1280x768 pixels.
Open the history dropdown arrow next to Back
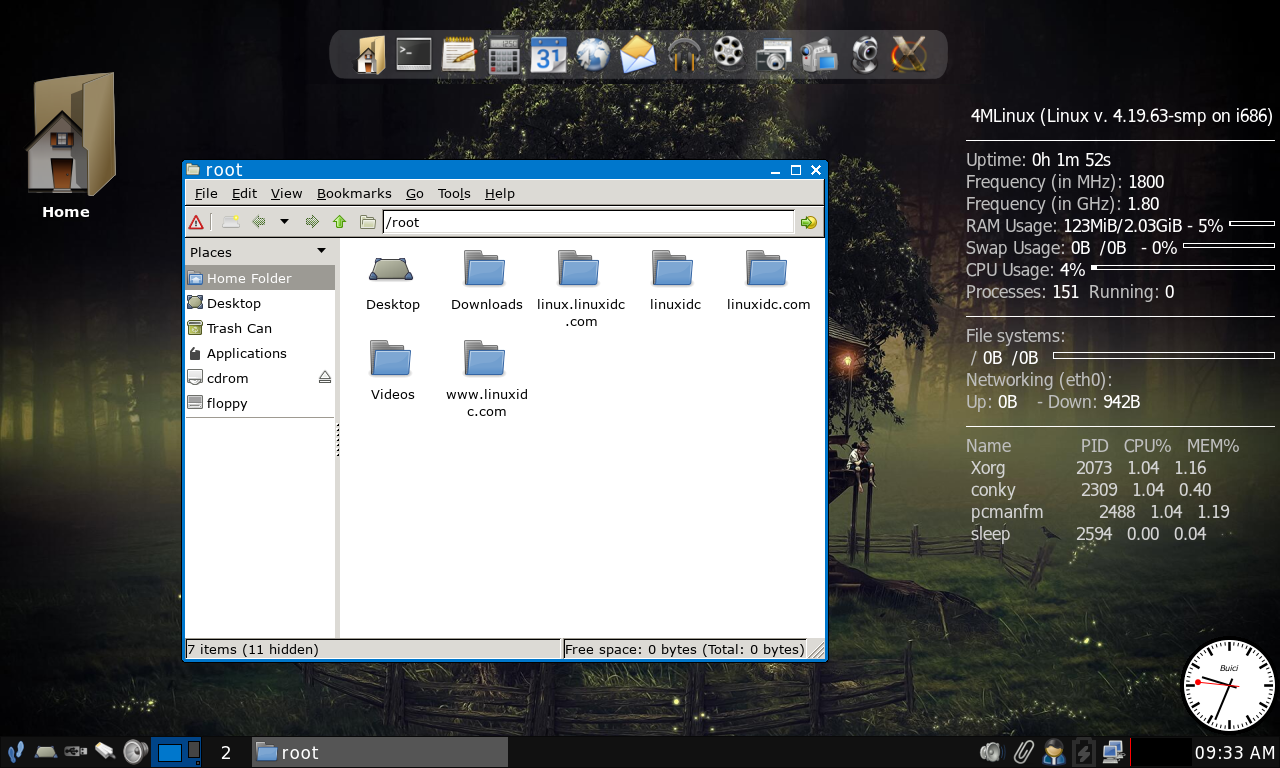point(284,222)
